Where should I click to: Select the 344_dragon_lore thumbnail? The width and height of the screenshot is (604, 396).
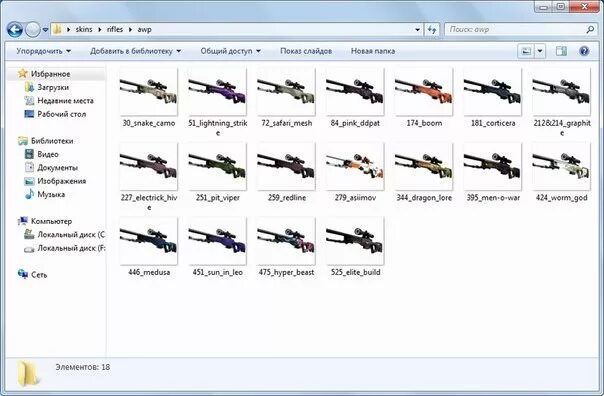coord(424,166)
